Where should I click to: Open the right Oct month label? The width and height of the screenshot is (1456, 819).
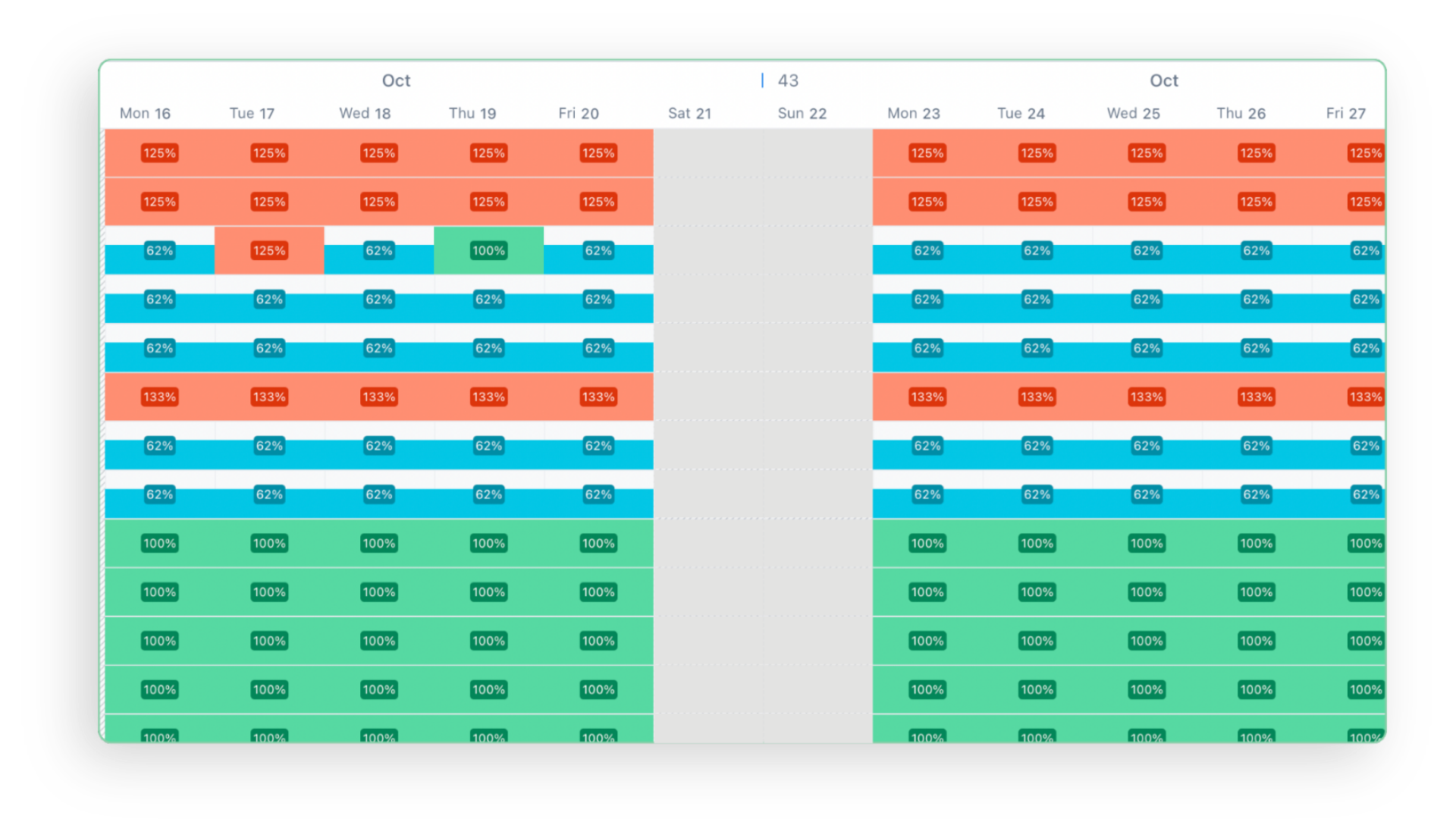(1164, 80)
